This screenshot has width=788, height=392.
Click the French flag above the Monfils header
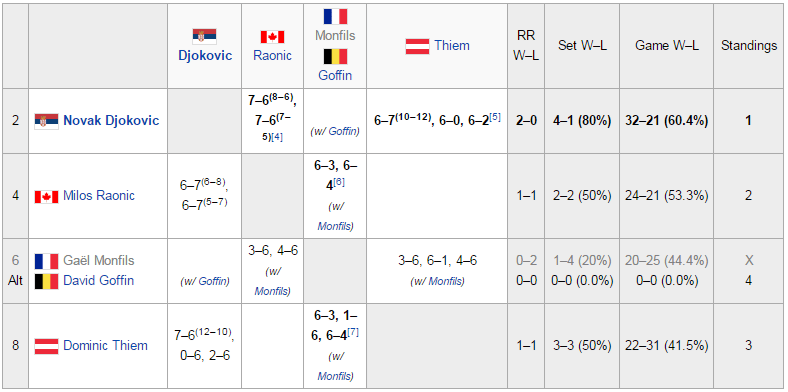tap(335, 17)
